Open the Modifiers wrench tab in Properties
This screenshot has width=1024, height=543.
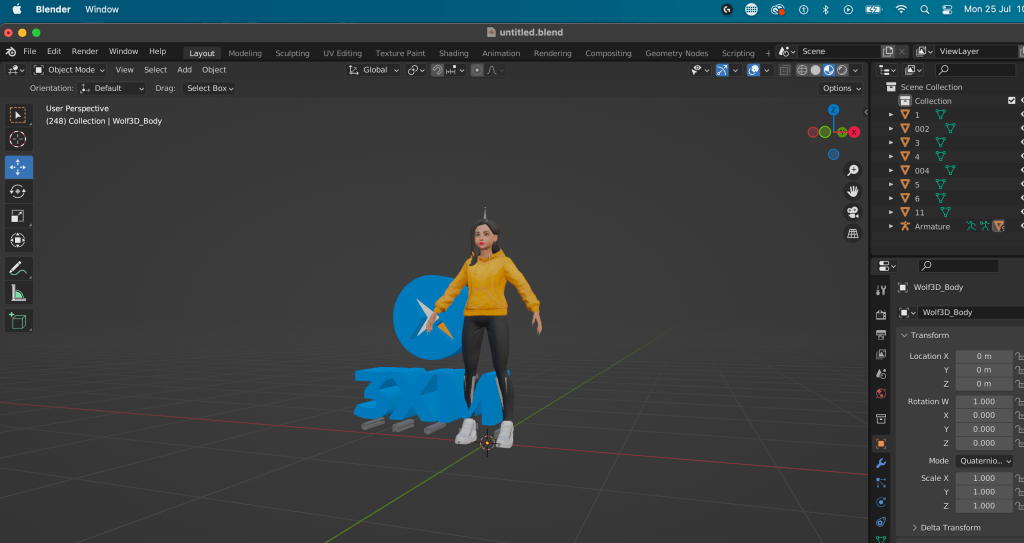click(x=881, y=464)
